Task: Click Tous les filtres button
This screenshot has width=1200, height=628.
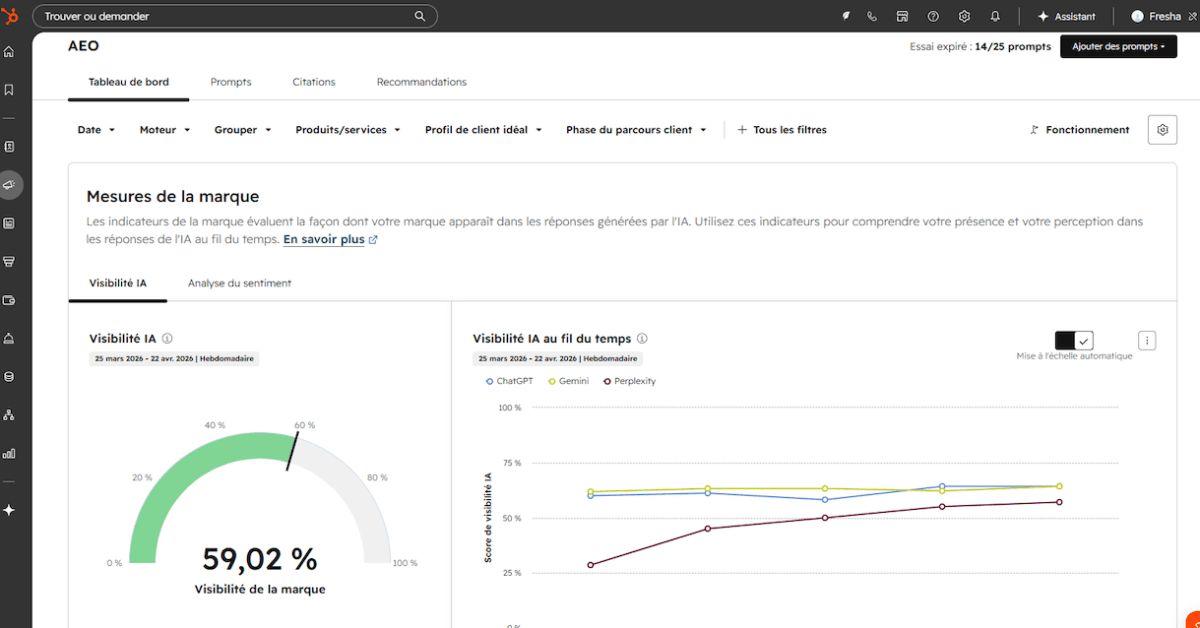Action: [x=782, y=130]
